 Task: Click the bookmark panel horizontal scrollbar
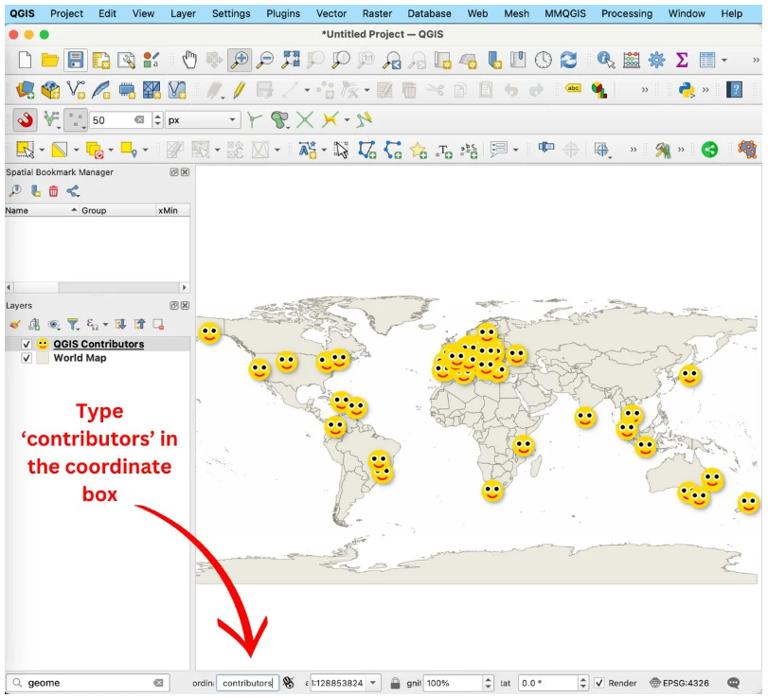(96, 287)
